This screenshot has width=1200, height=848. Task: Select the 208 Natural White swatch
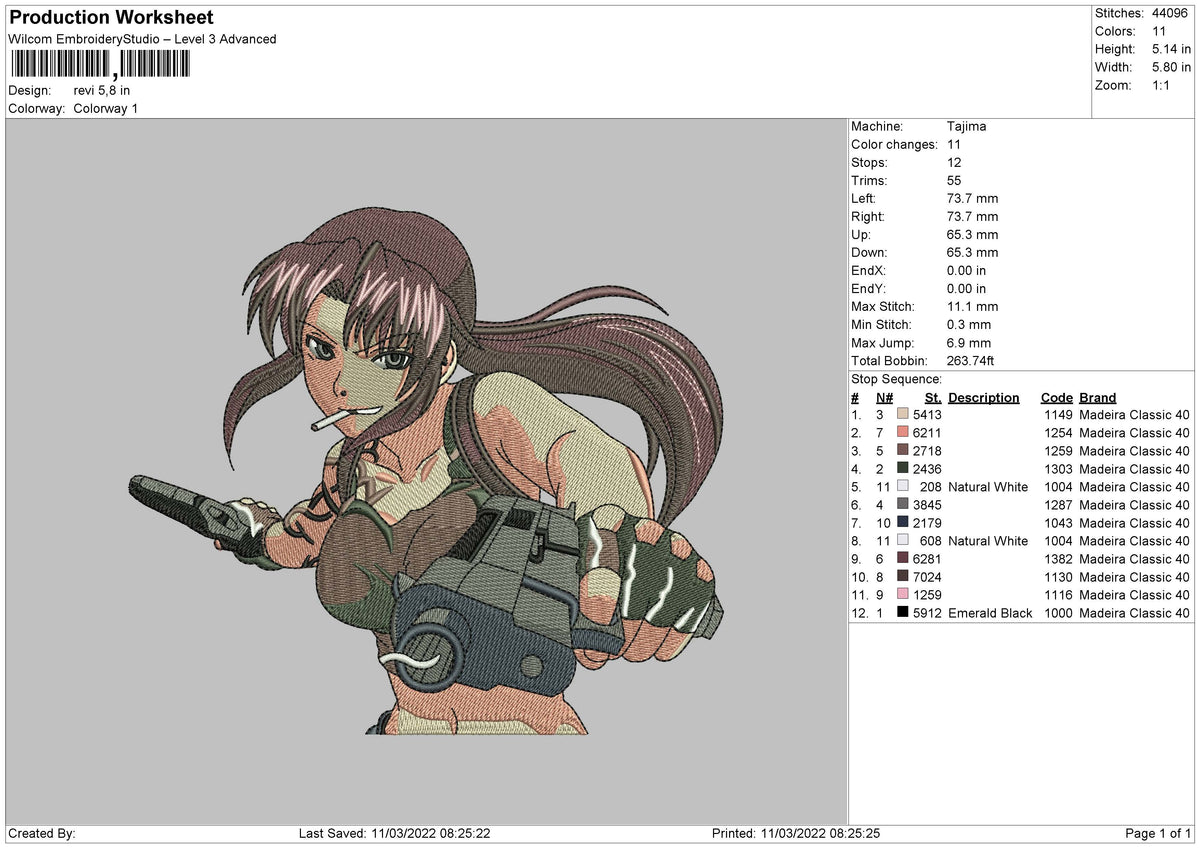pos(903,487)
